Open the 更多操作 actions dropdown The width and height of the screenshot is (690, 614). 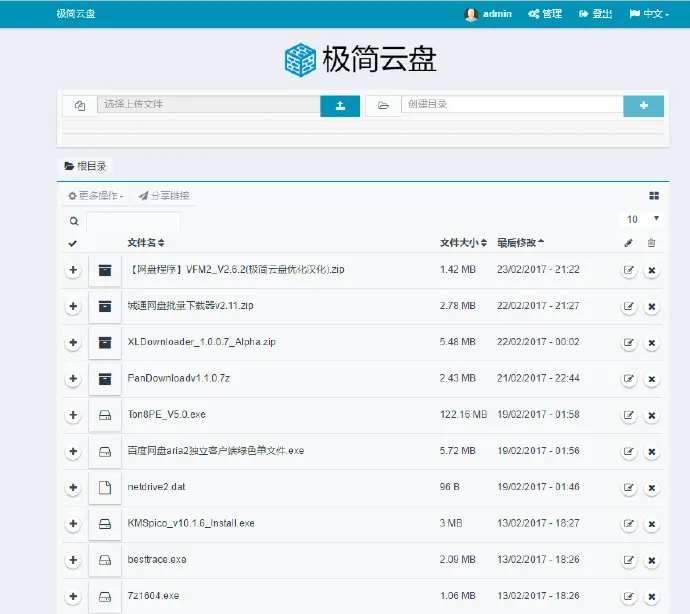[x=95, y=195]
